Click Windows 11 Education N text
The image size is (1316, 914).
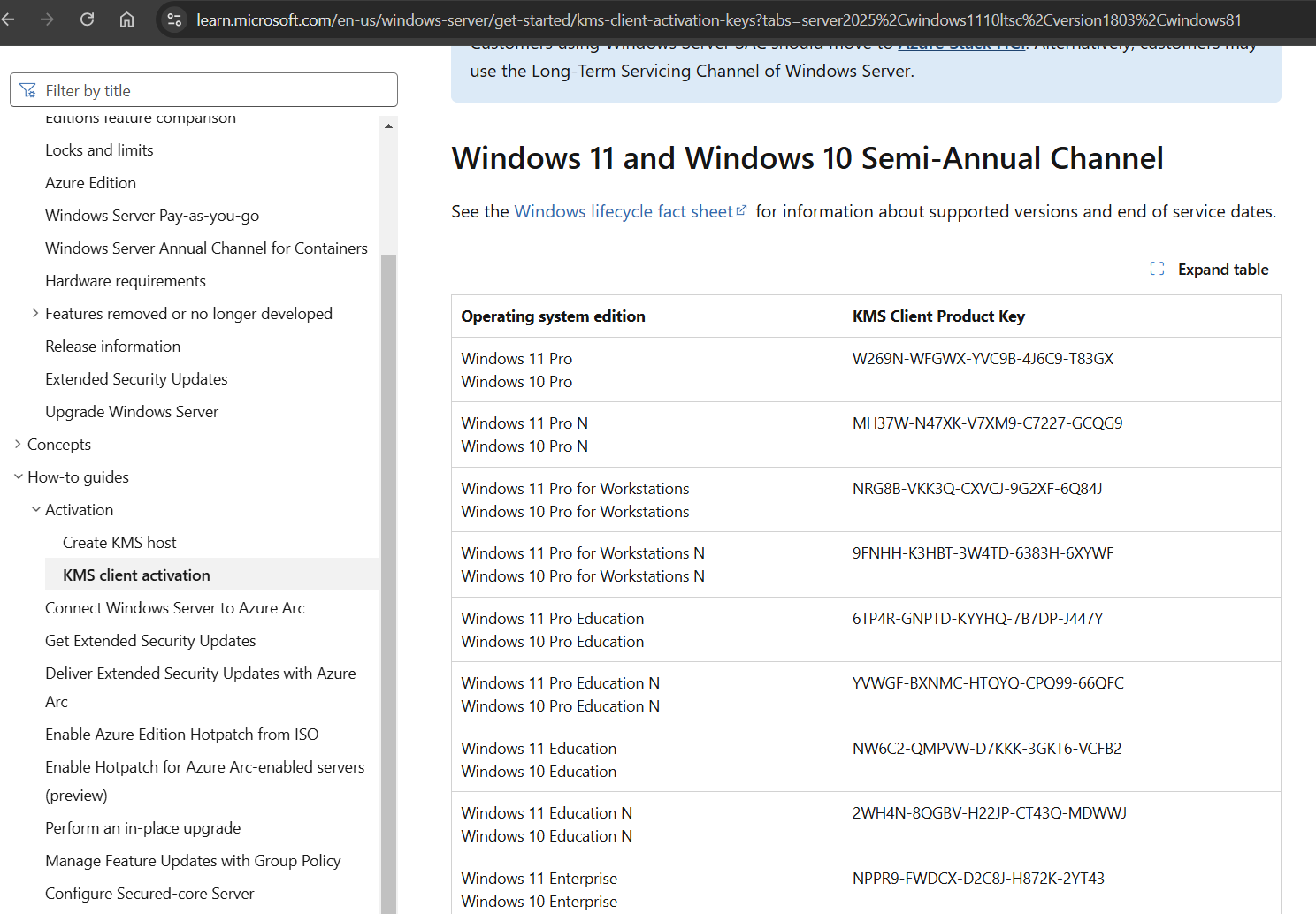click(547, 813)
